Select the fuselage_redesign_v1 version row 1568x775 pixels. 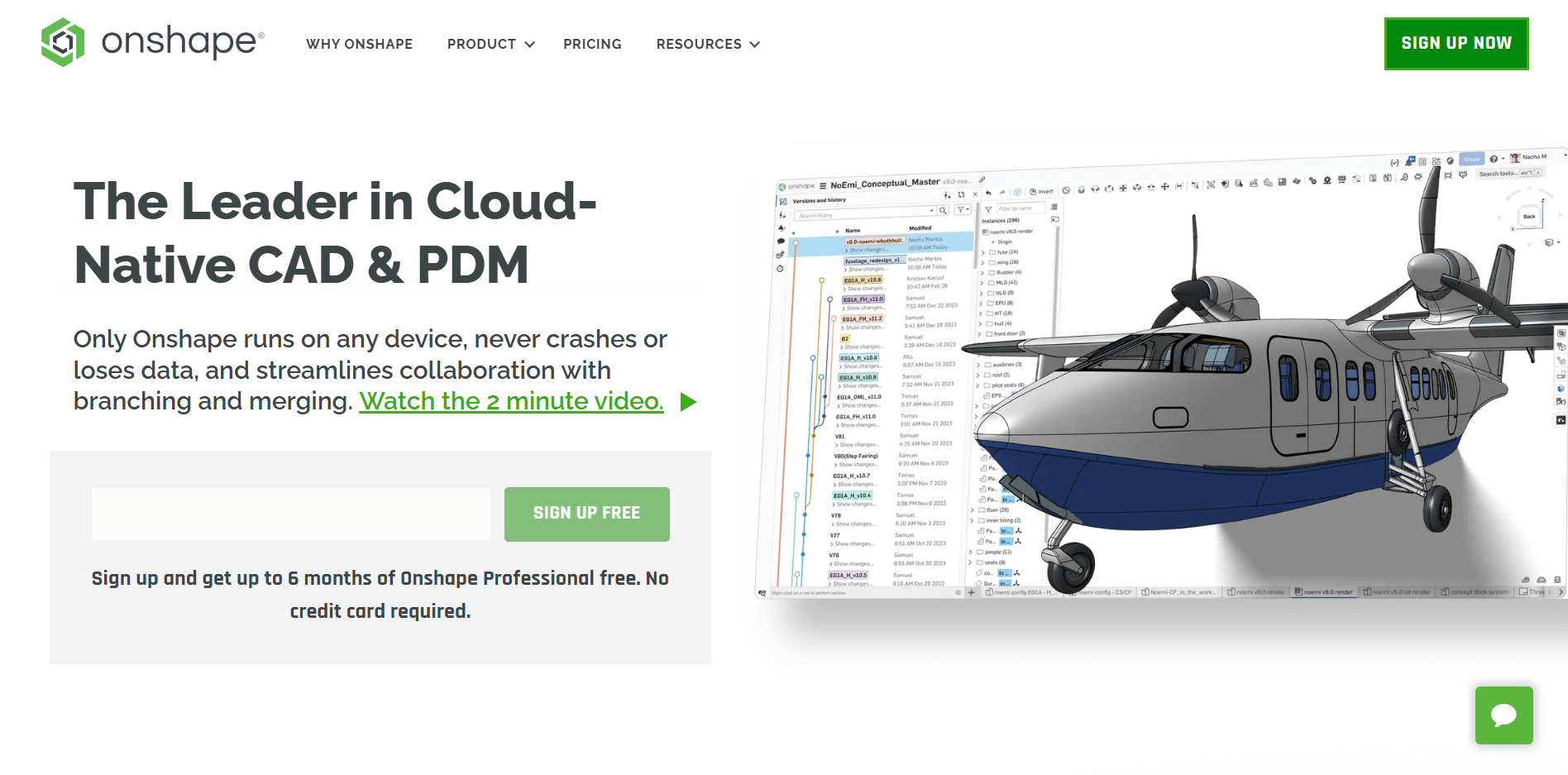tap(874, 260)
